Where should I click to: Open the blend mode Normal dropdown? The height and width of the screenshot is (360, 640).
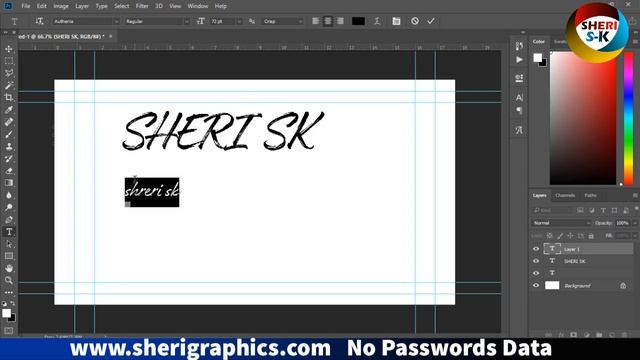[561, 223]
